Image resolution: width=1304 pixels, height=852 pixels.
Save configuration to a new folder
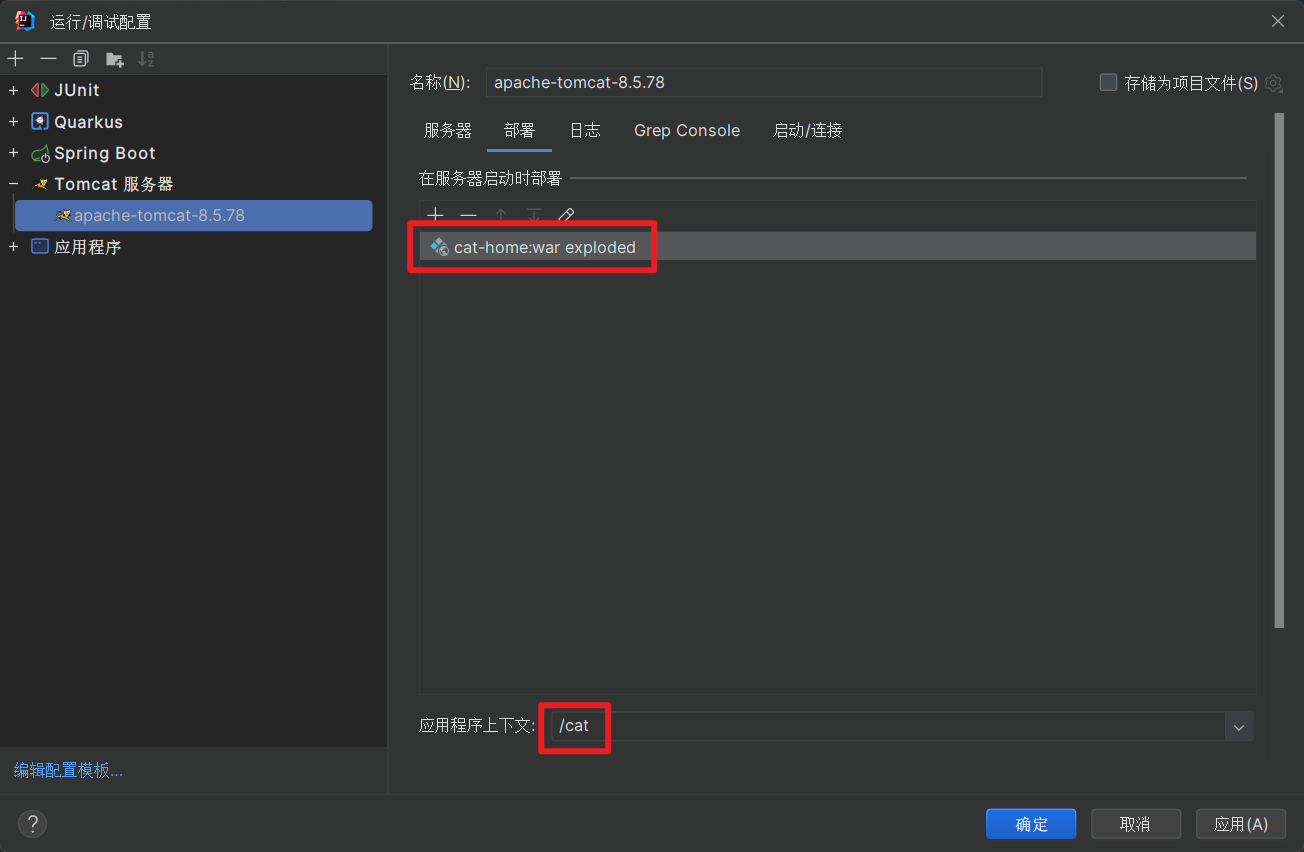114,59
